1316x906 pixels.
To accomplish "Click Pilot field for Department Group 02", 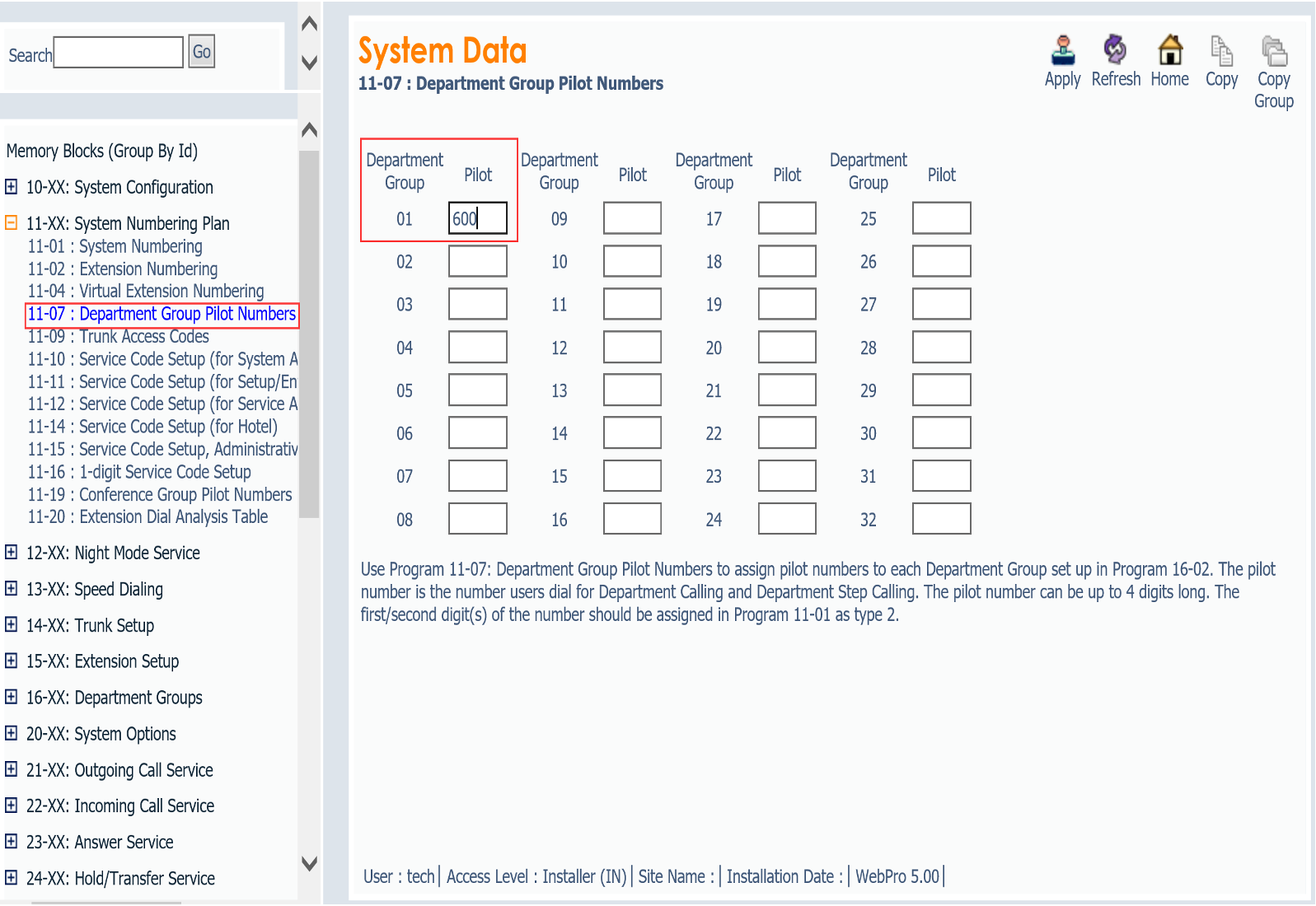I will (478, 261).
